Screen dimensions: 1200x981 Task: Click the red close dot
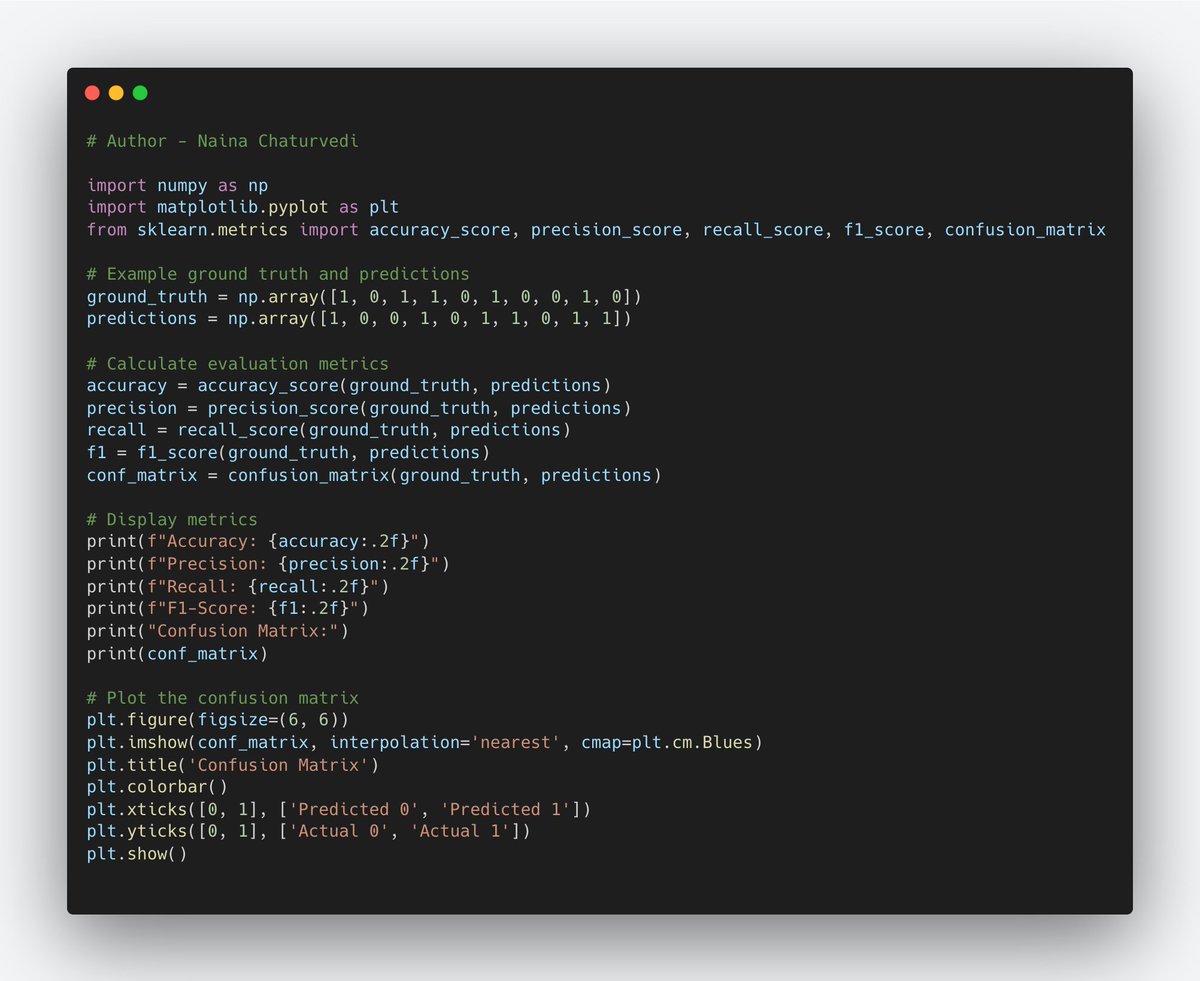(92, 93)
